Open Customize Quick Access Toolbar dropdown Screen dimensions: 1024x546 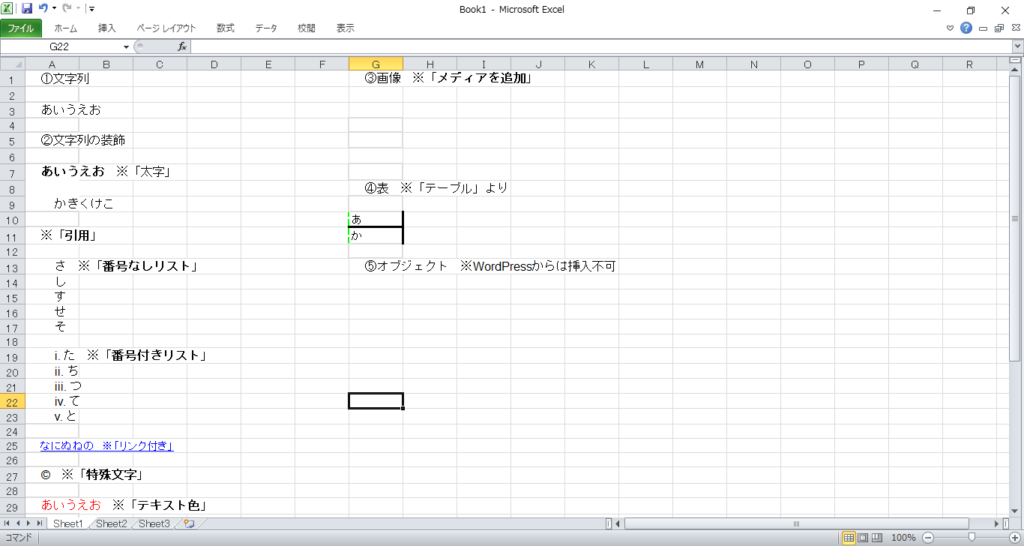click(x=92, y=9)
